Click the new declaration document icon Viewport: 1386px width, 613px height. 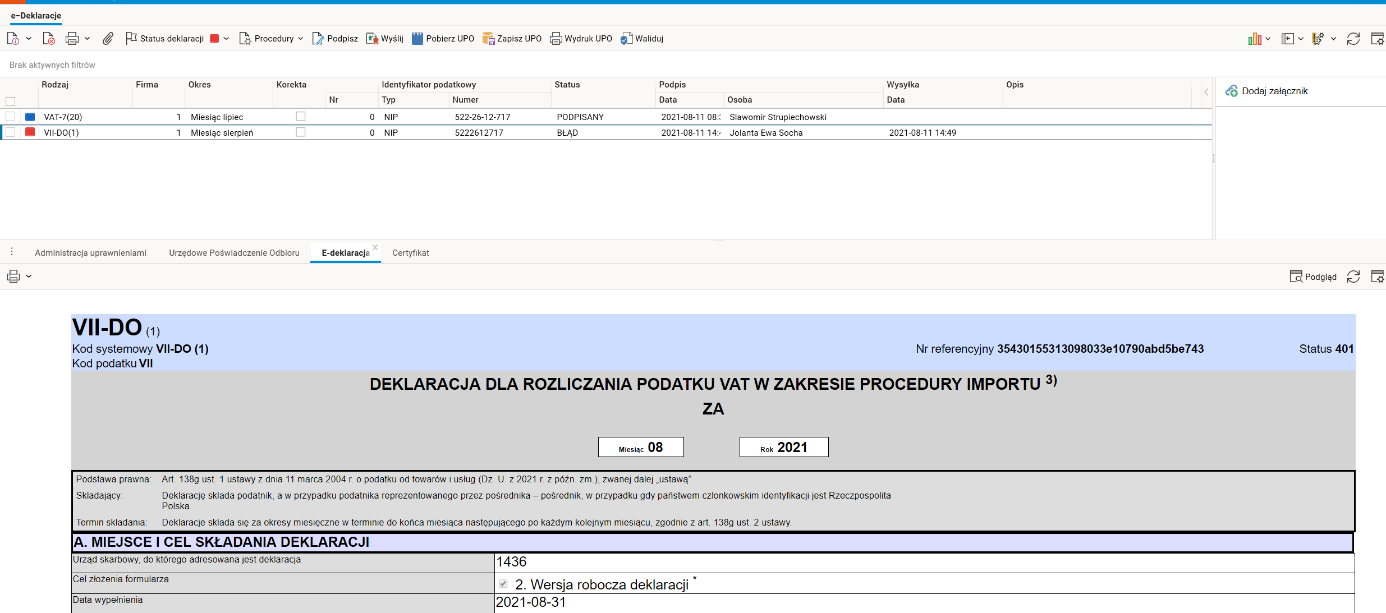(13, 38)
